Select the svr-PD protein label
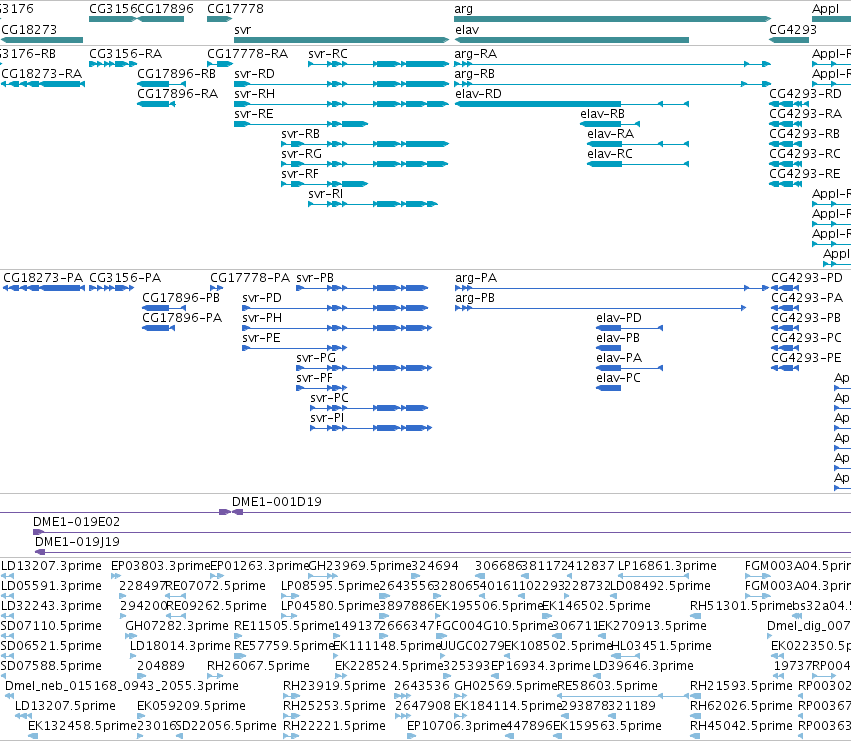 click(262, 298)
